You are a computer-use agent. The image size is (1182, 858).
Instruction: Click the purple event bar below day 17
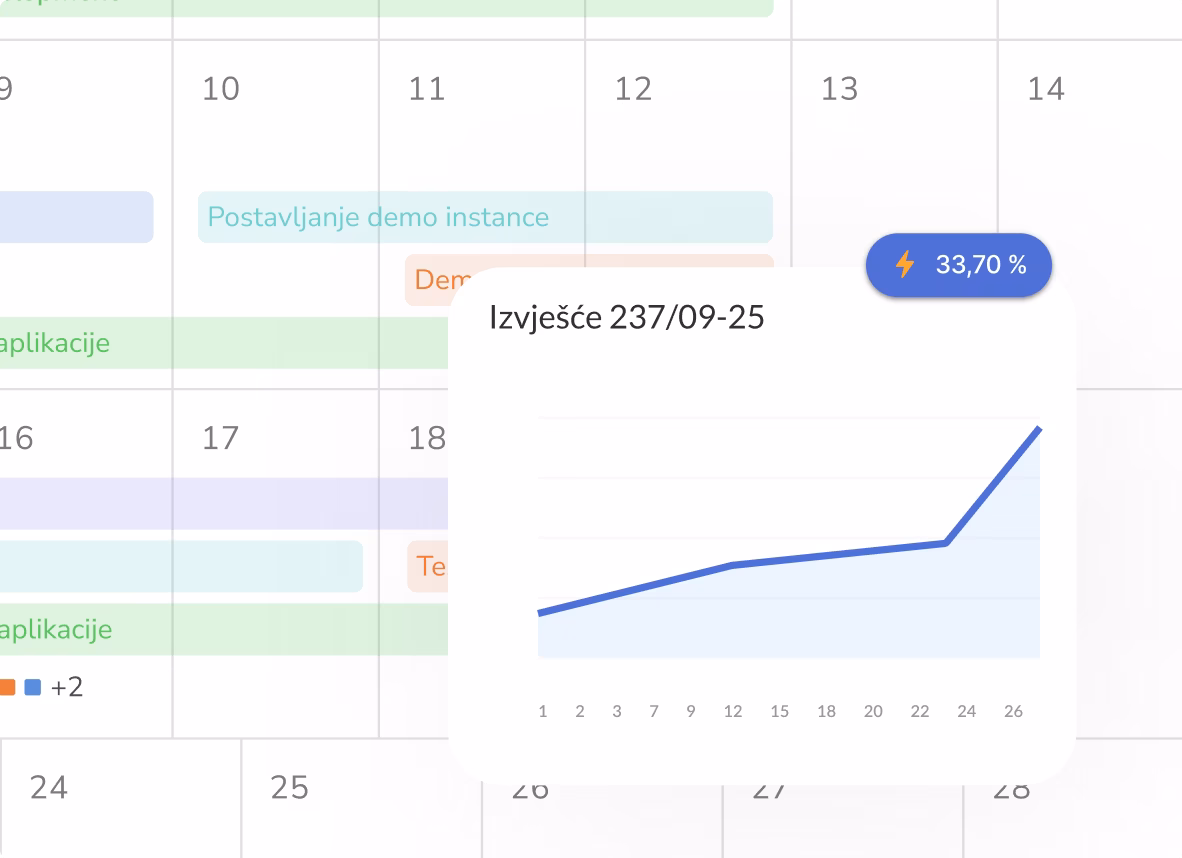point(222,503)
